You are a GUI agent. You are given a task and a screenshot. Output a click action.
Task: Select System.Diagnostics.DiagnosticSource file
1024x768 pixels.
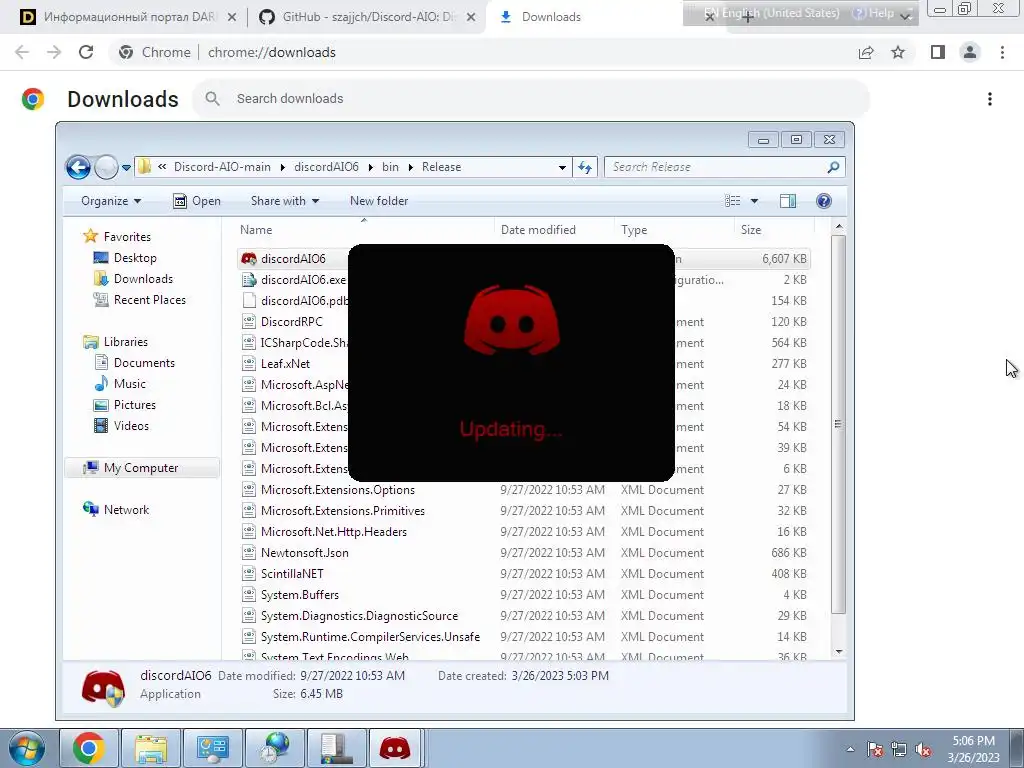coord(359,616)
